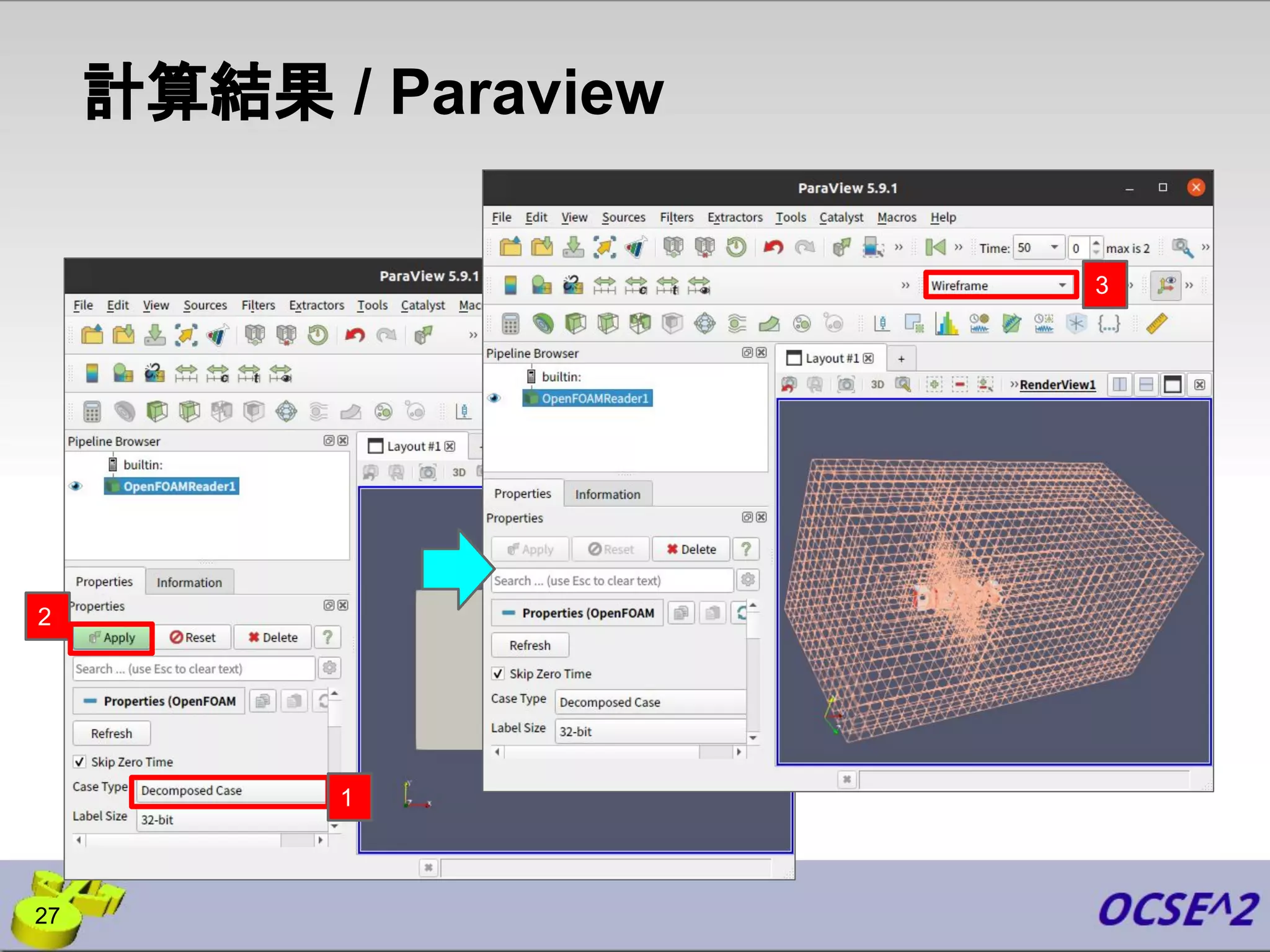
Task: Click Undo arrow in right ParaView toolbar
Action: 773,247
